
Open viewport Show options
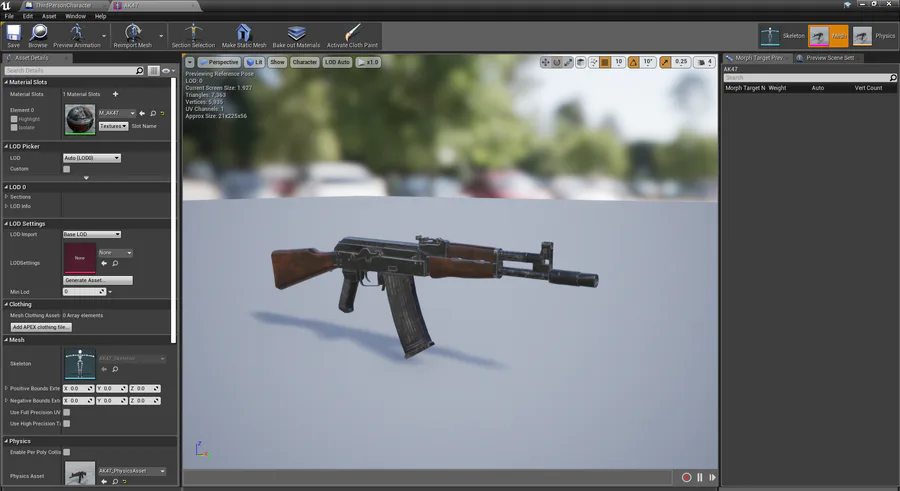(x=277, y=62)
